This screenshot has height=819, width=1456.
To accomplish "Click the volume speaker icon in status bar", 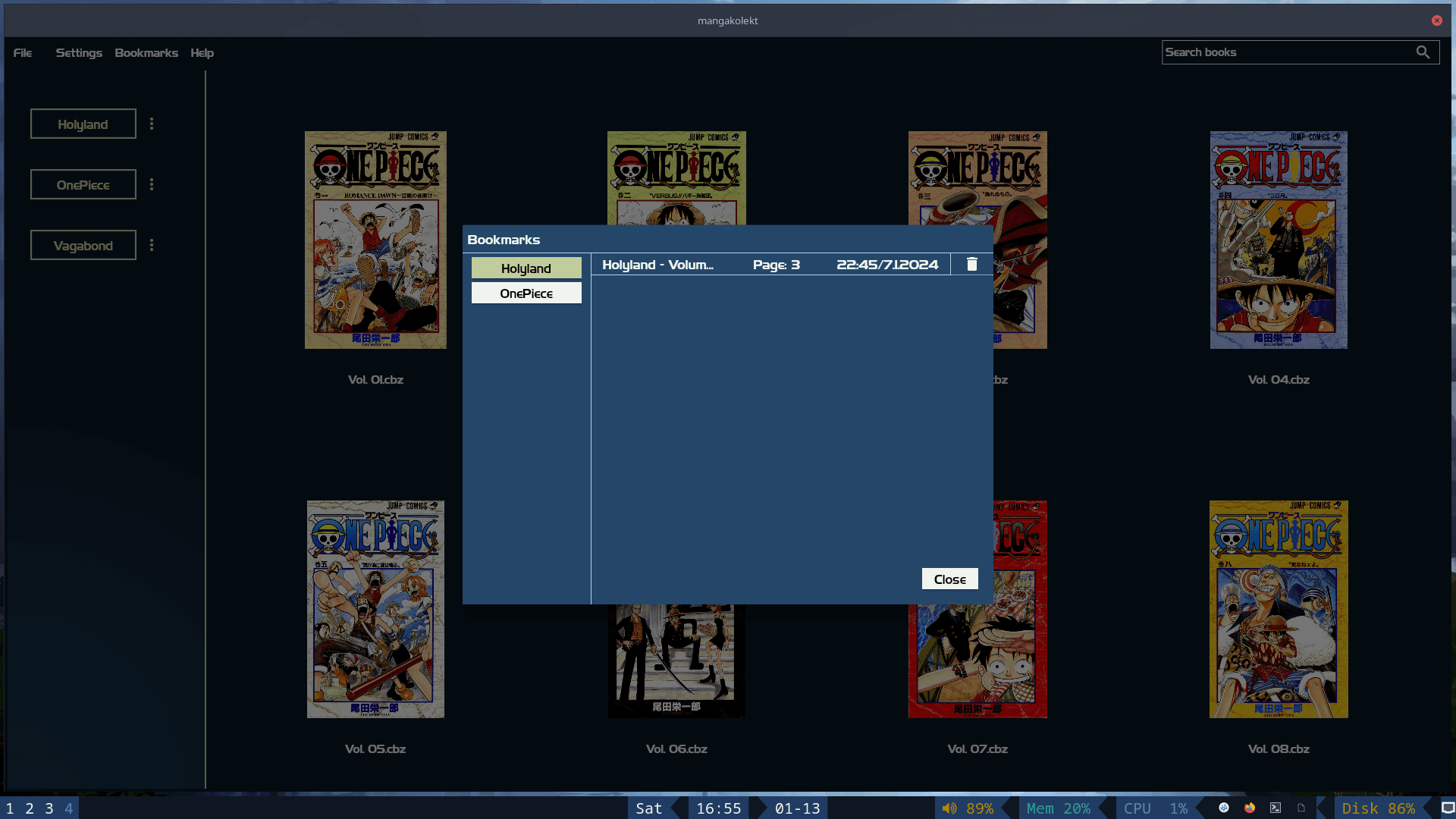I will (x=949, y=808).
